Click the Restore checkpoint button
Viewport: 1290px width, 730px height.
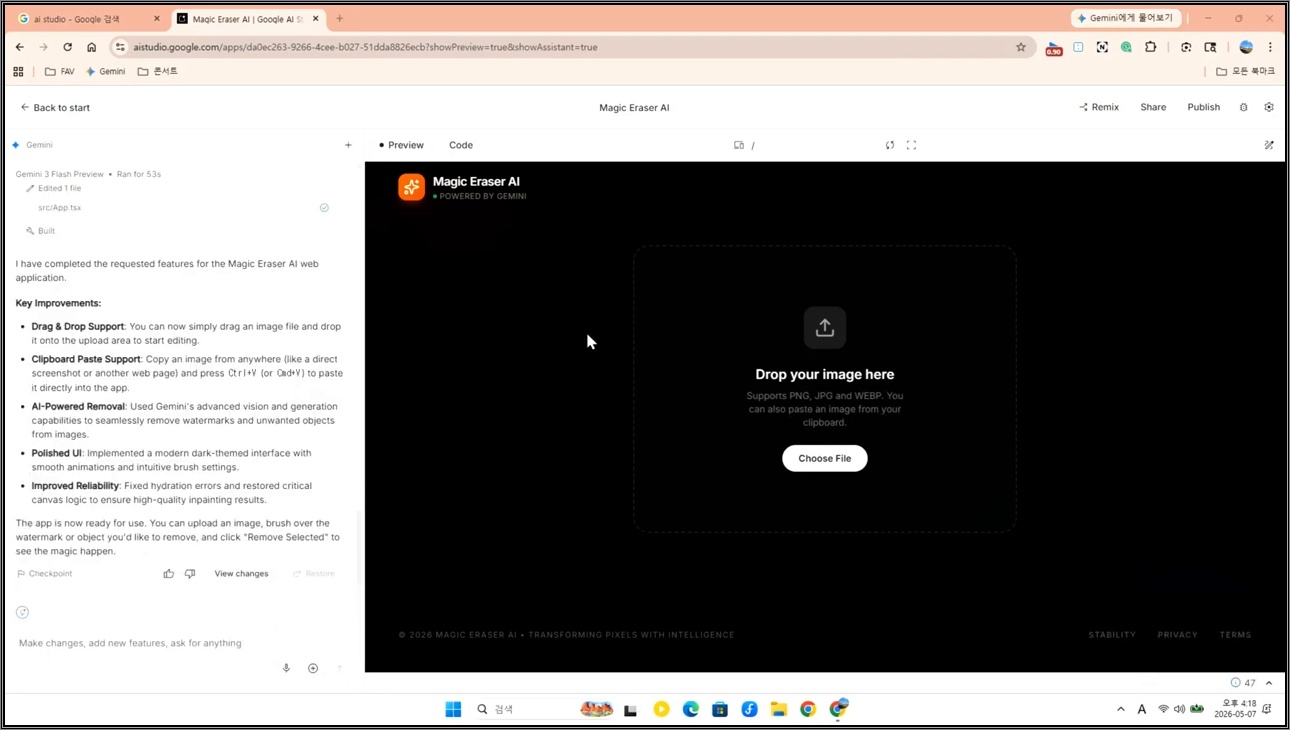[314, 574]
